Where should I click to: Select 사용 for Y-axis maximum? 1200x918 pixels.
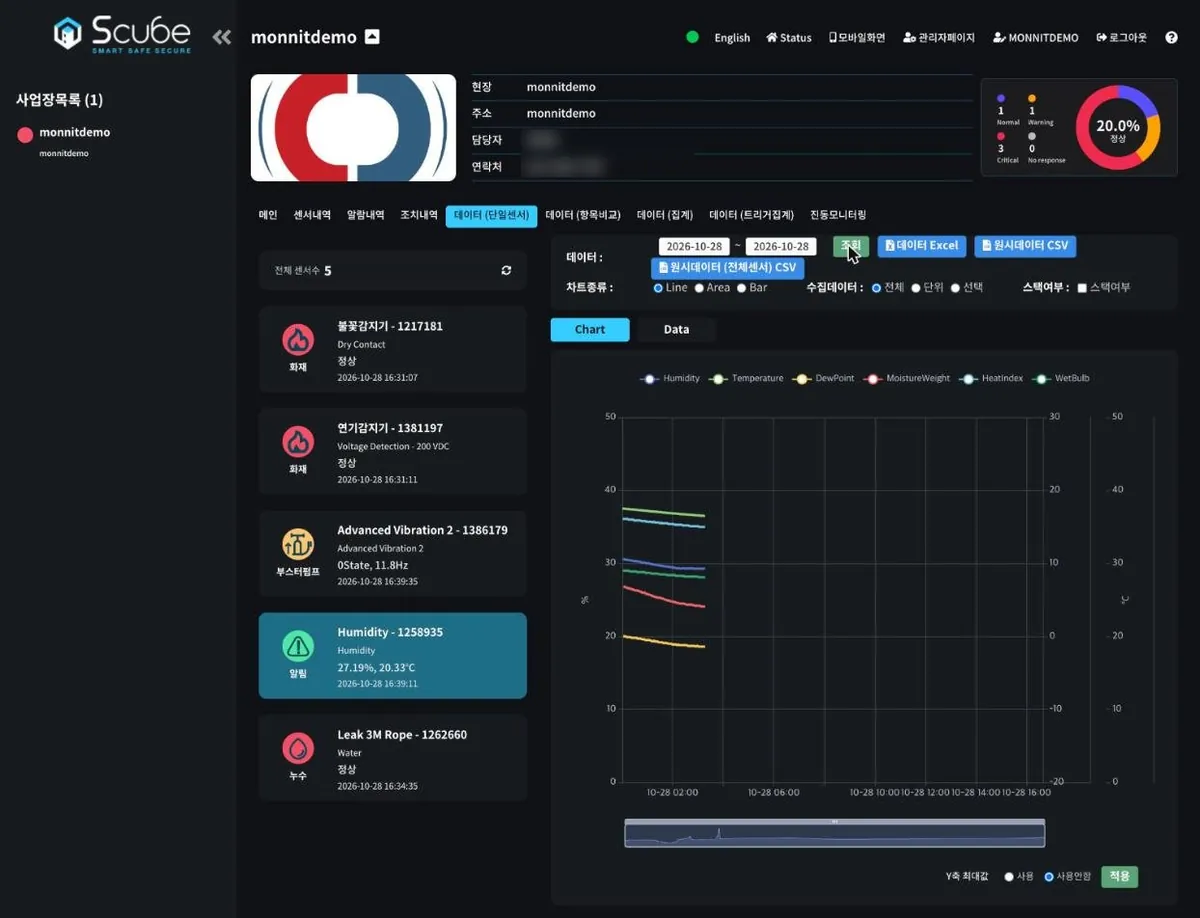tap(1008, 877)
